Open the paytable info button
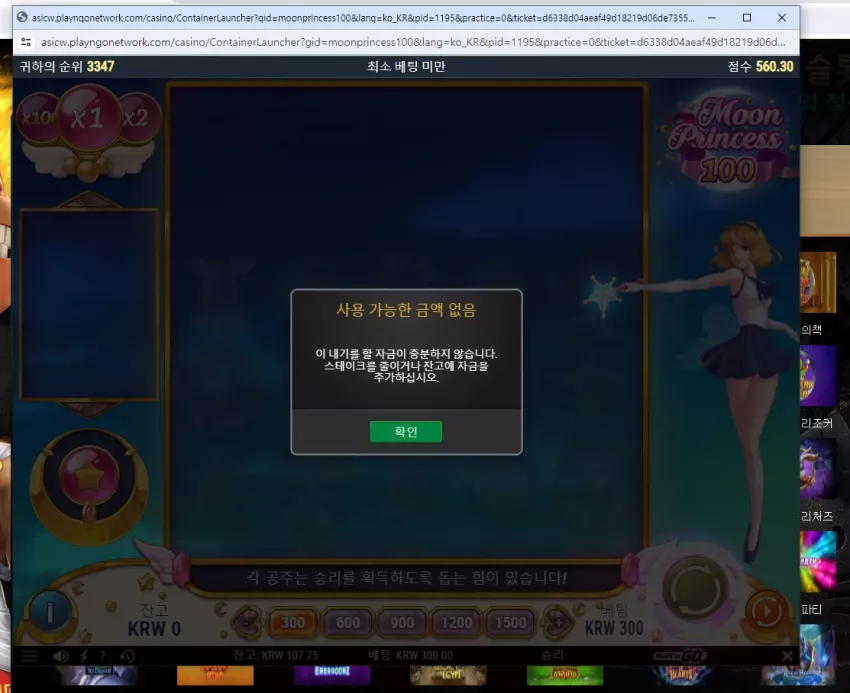This screenshot has width=850, height=693. tap(50, 614)
